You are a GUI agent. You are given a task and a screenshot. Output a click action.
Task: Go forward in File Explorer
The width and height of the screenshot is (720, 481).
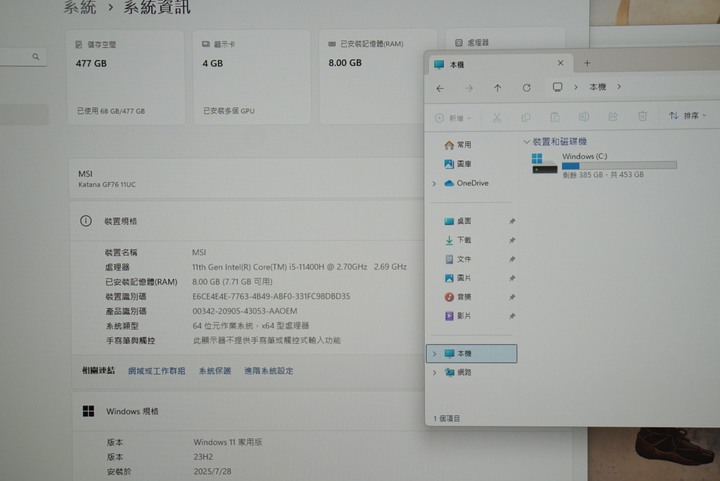469,88
